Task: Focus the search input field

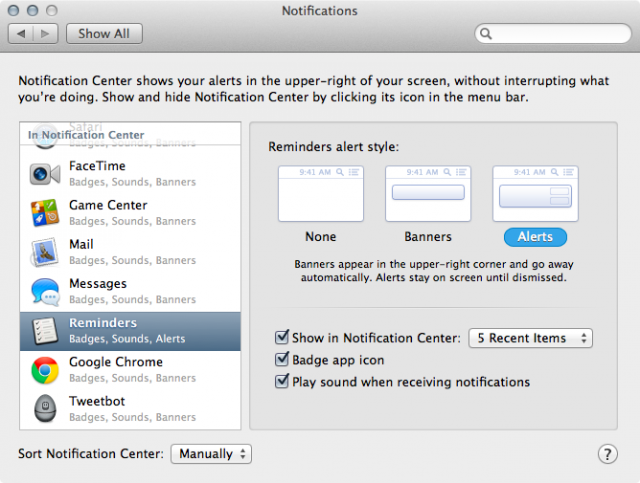Action: (x=553, y=33)
